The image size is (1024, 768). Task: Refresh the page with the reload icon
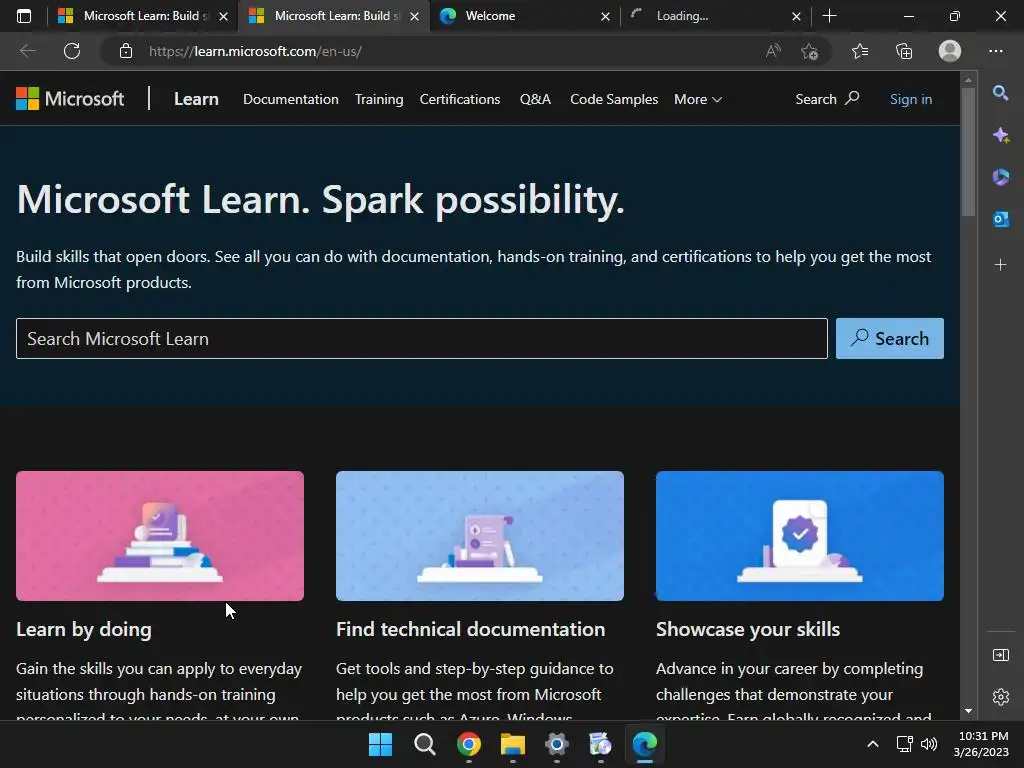[x=72, y=51]
